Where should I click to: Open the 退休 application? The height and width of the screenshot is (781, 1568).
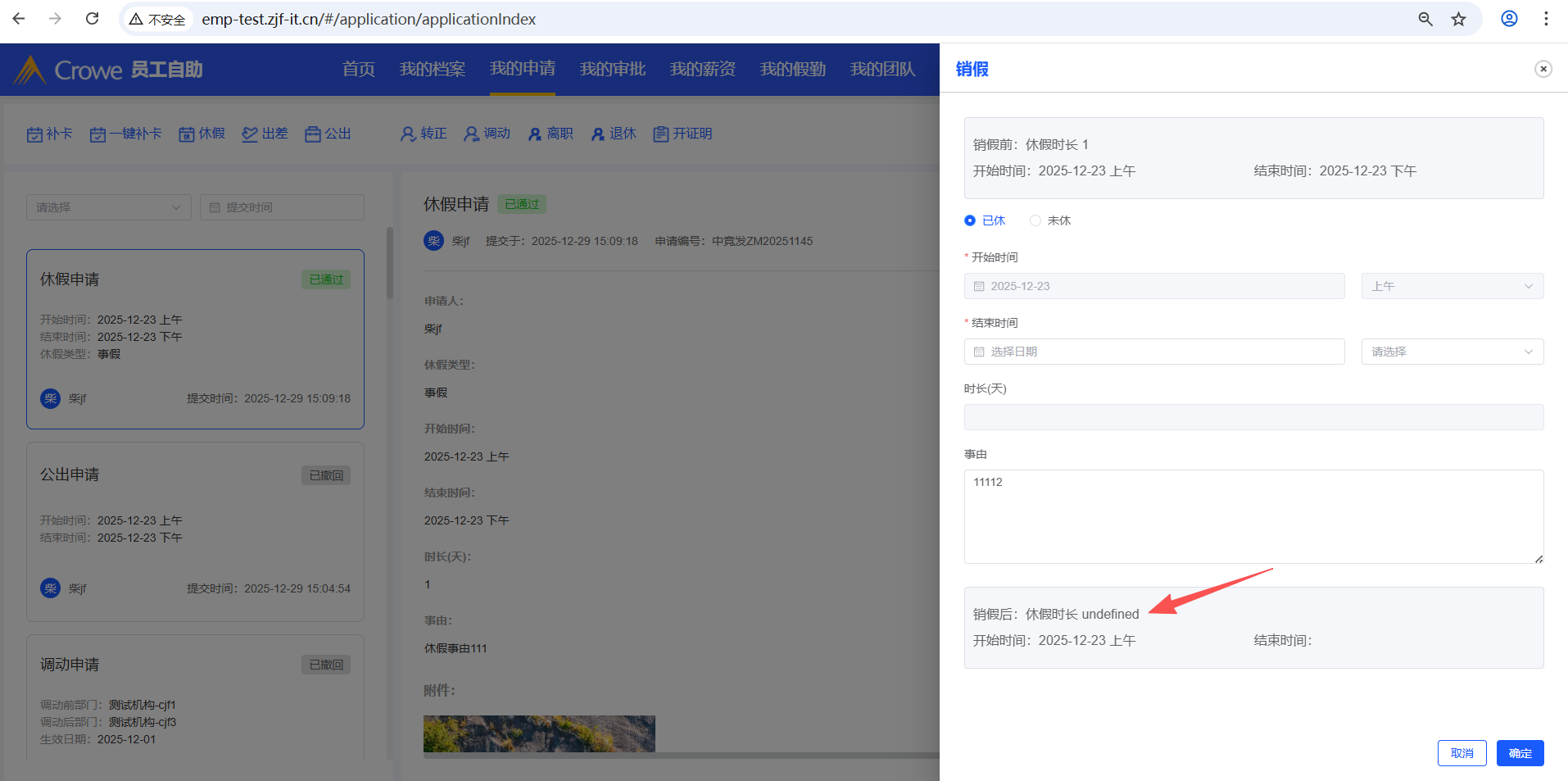pyautogui.click(x=613, y=134)
